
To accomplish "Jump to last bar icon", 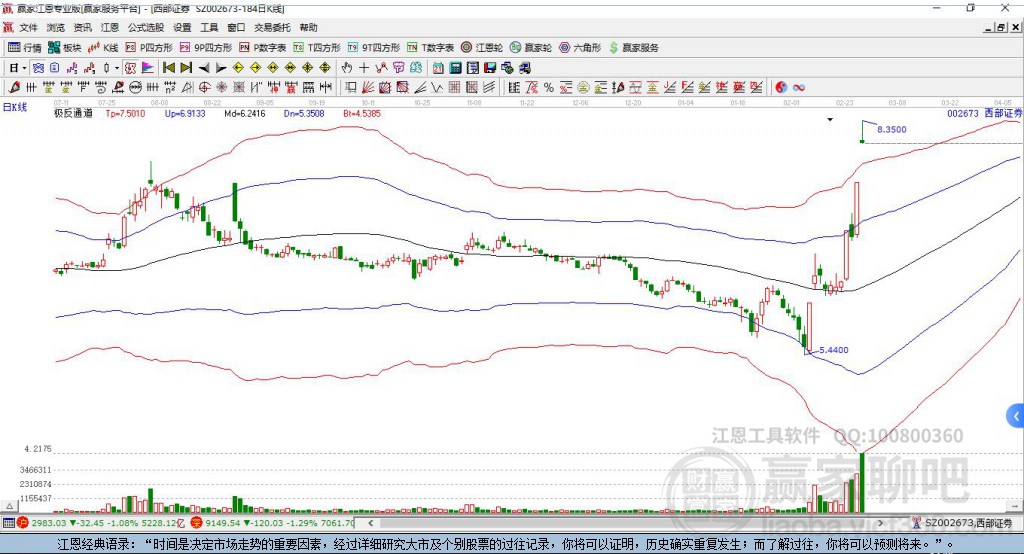I will point(186,68).
